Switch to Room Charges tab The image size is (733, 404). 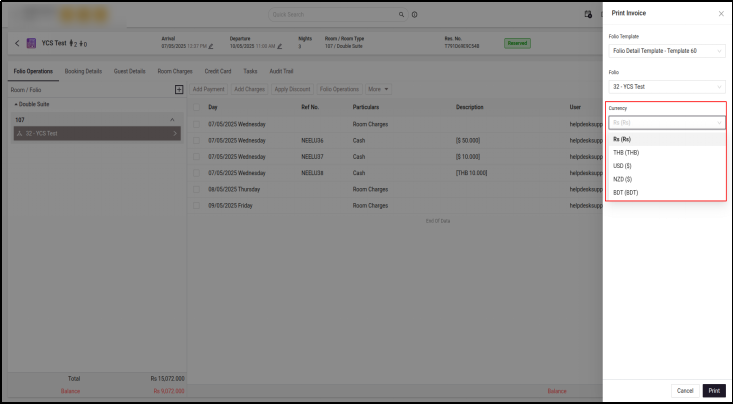(175, 72)
